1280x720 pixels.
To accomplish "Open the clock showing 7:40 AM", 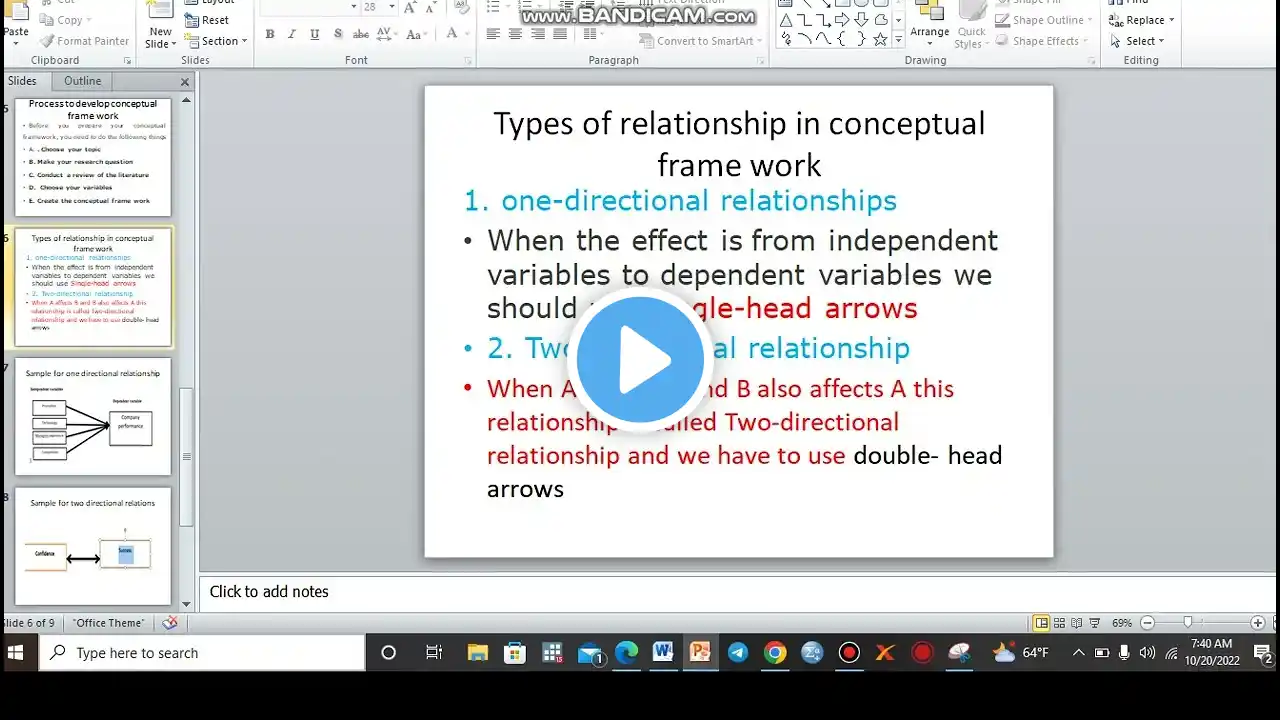I will tap(1212, 652).
